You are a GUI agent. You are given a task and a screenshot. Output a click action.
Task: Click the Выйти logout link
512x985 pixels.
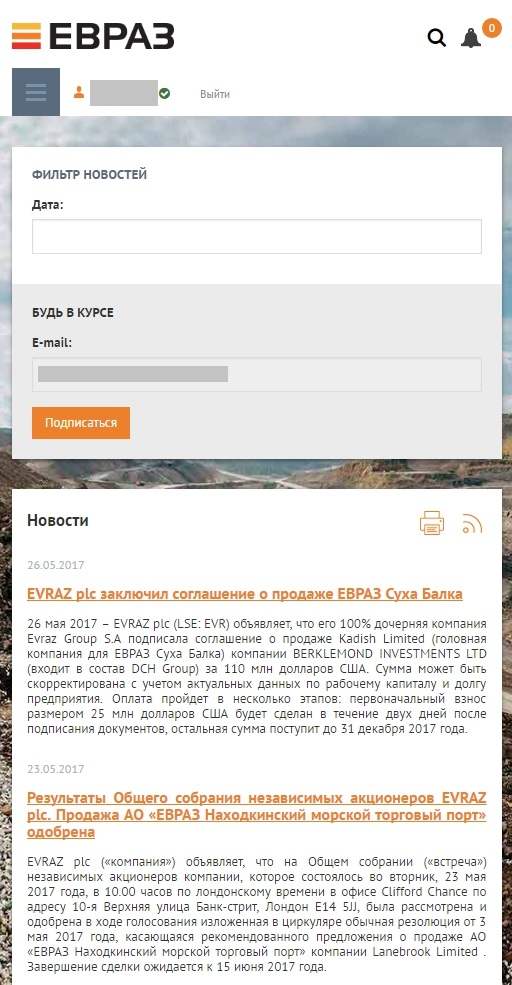click(215, 94)
